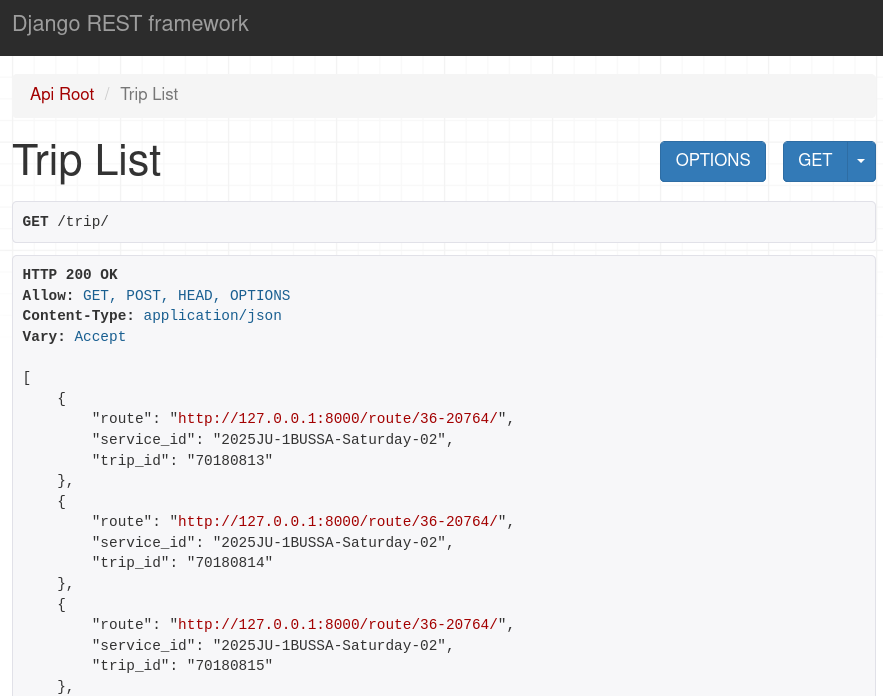Image resolution: width=883 pixels, height=696 pixels.
Task: Click the GET /trip/ request line
Action: (x=66, y=222)
